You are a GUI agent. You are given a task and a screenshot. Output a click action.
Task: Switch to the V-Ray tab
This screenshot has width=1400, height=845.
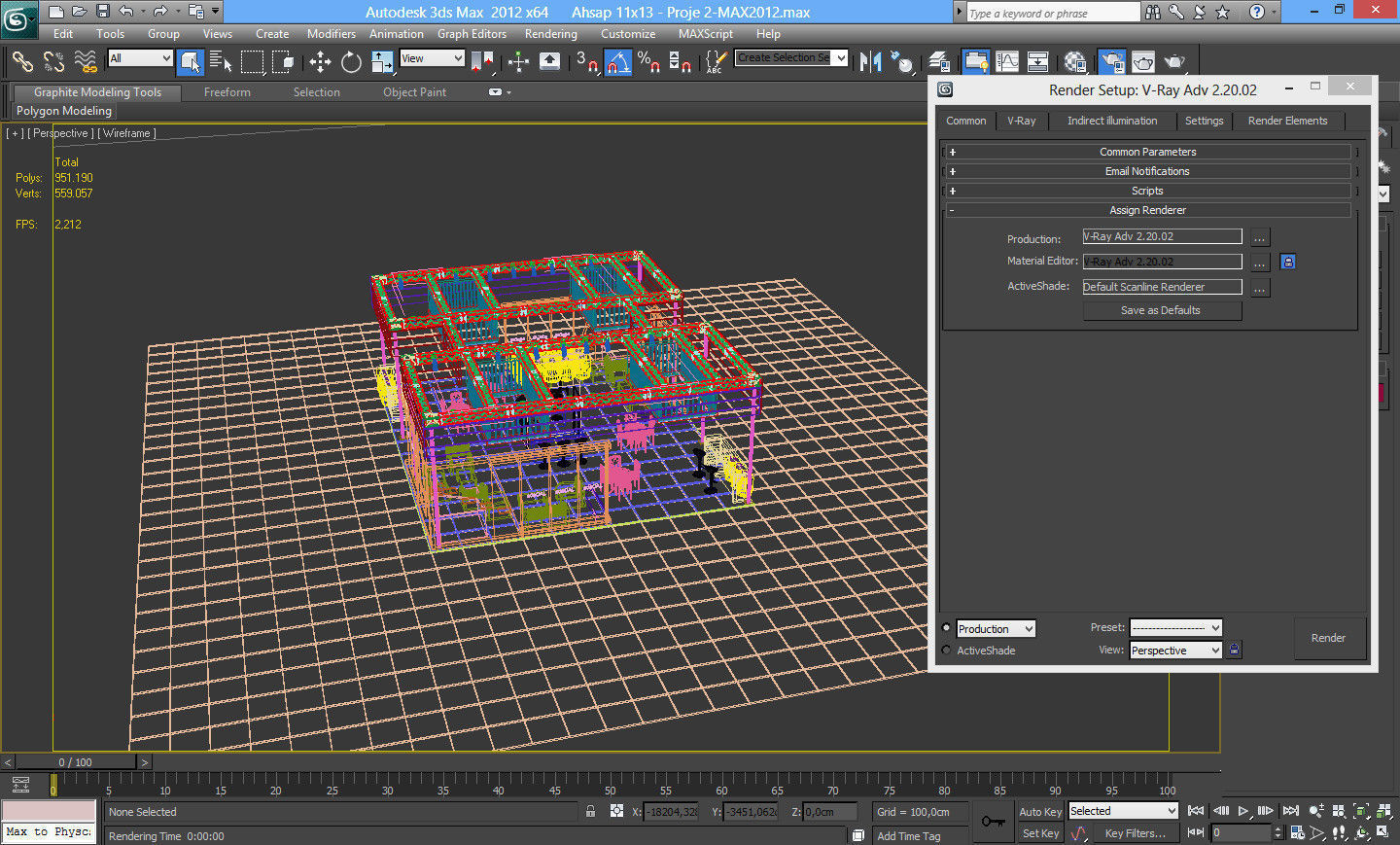(1021, 121)
